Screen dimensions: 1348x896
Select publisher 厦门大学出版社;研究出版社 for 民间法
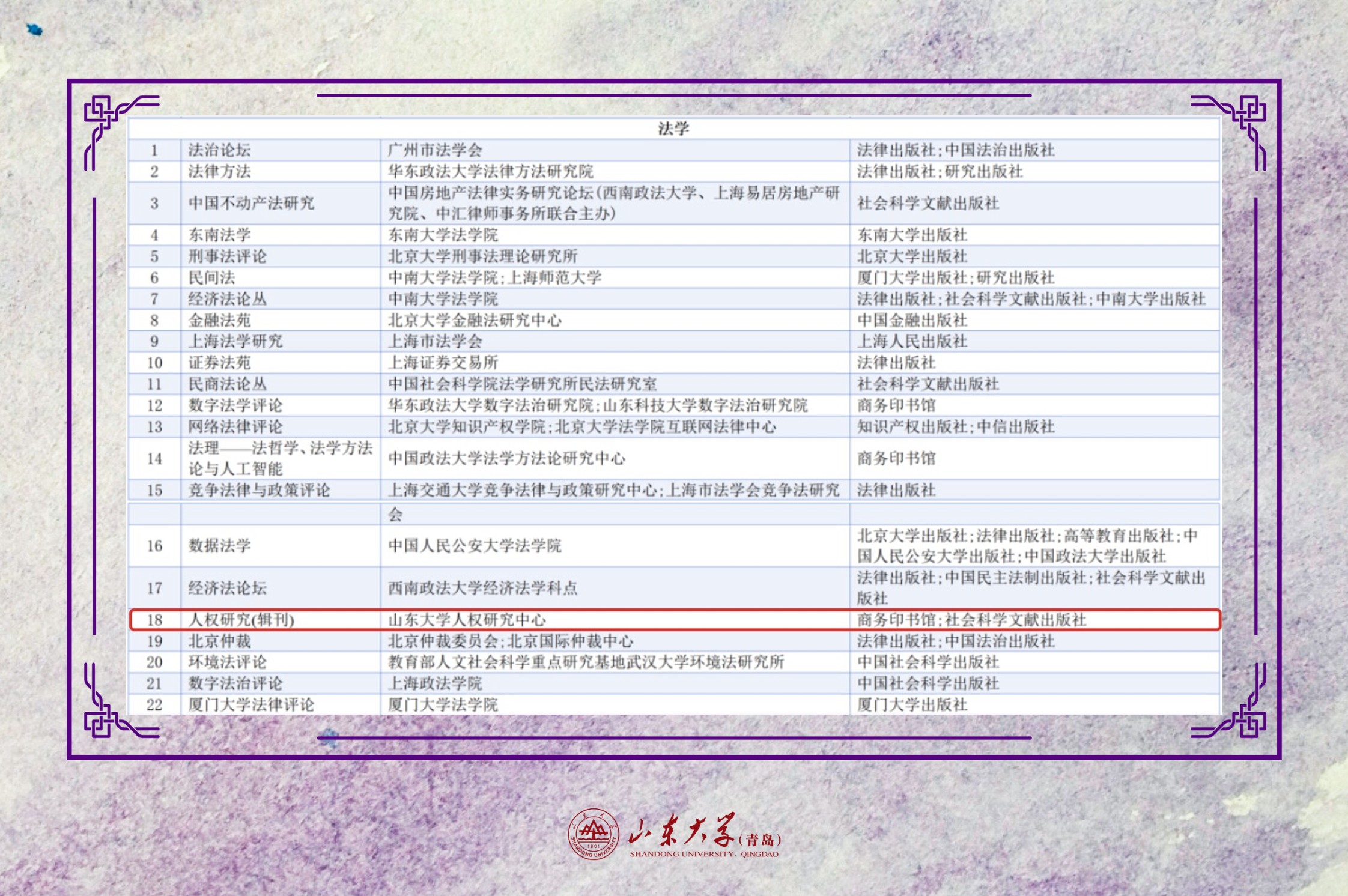(x=956, y=277)
